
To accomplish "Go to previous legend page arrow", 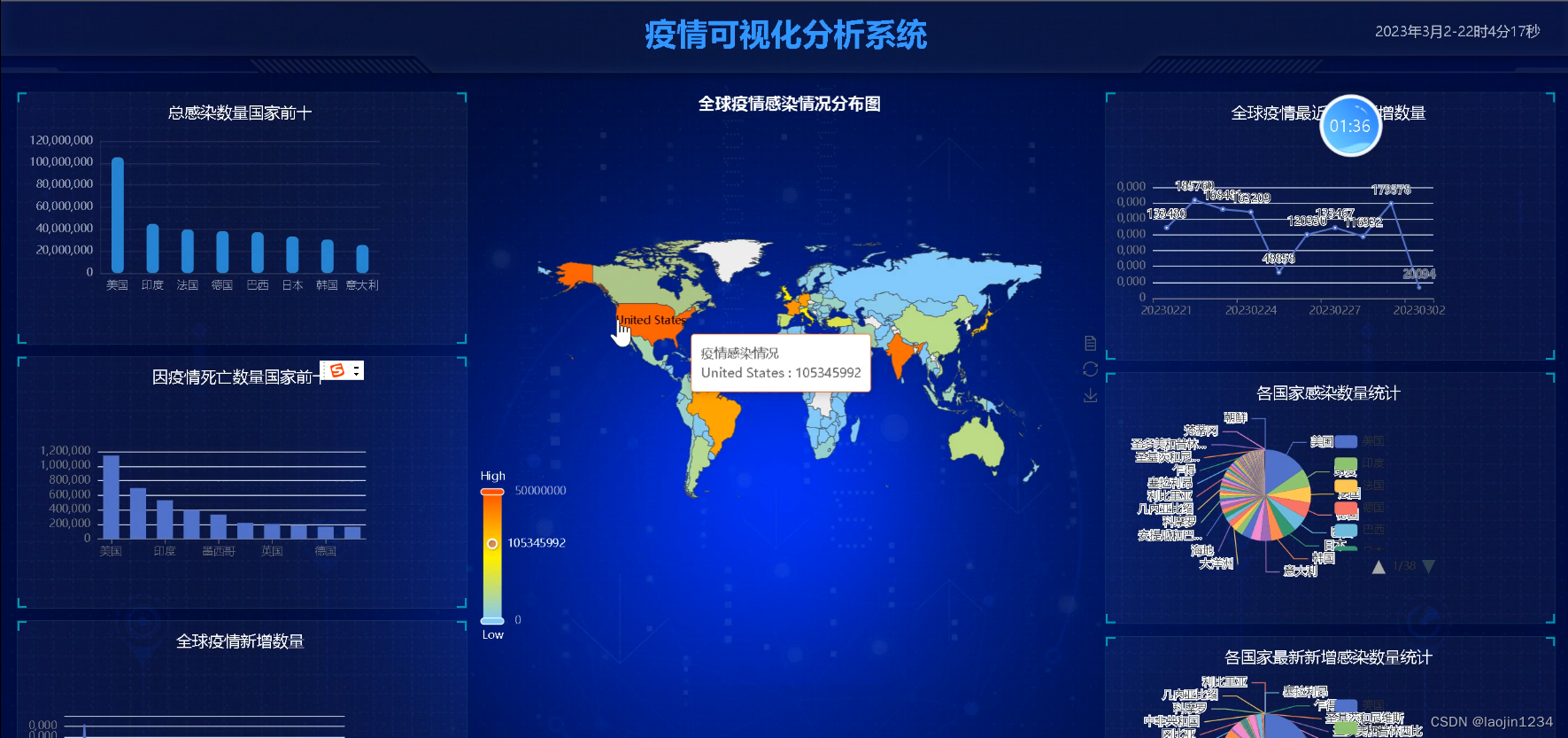I will [1379, 567].
